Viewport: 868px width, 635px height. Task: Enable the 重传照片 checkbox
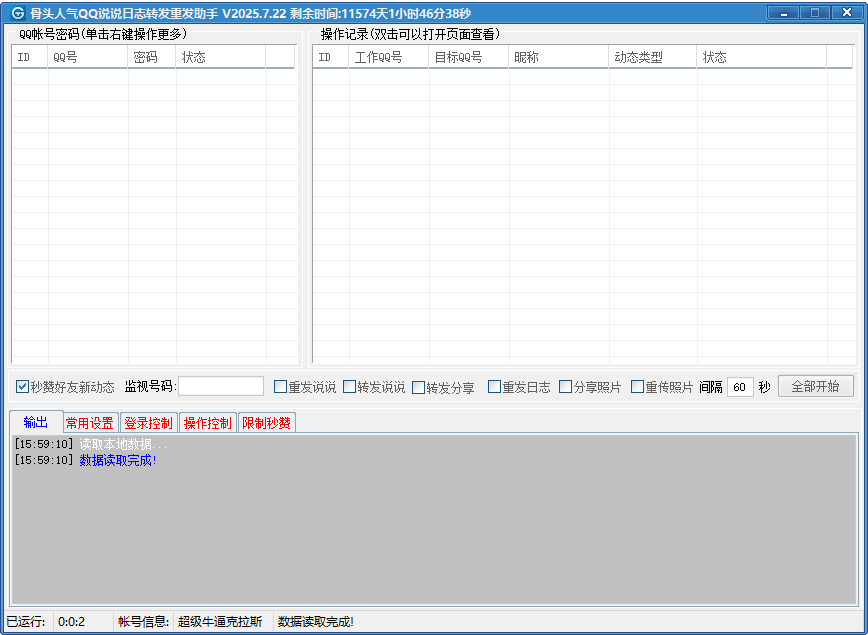pyautogui.click(x=638, y=387)
